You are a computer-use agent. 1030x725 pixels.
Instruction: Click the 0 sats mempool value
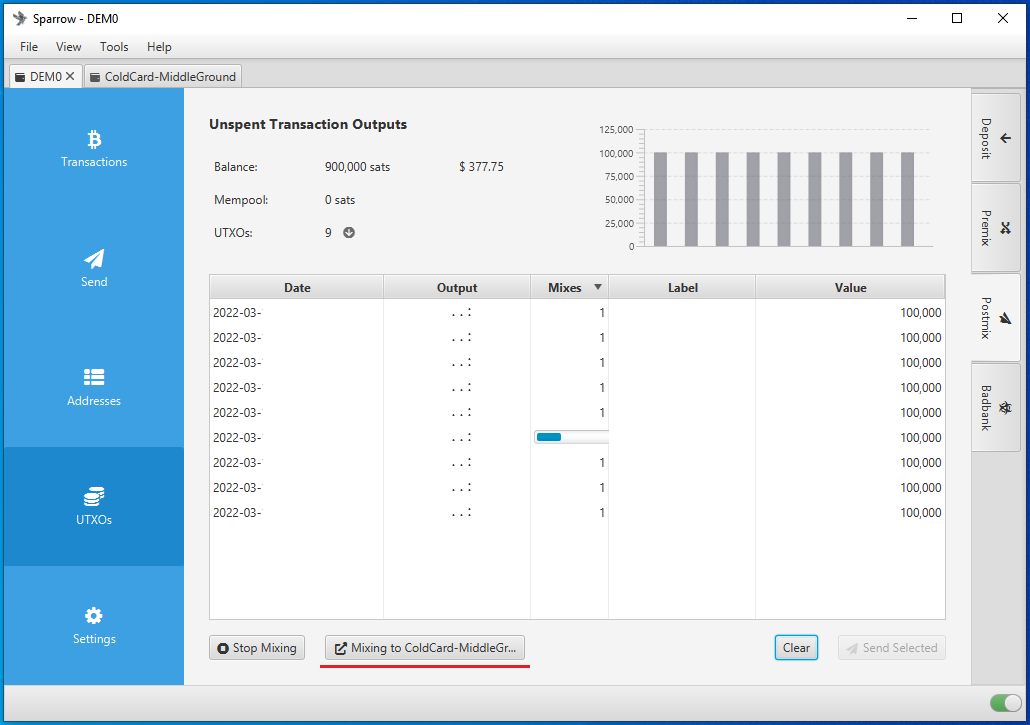click(x=340, y=200)
